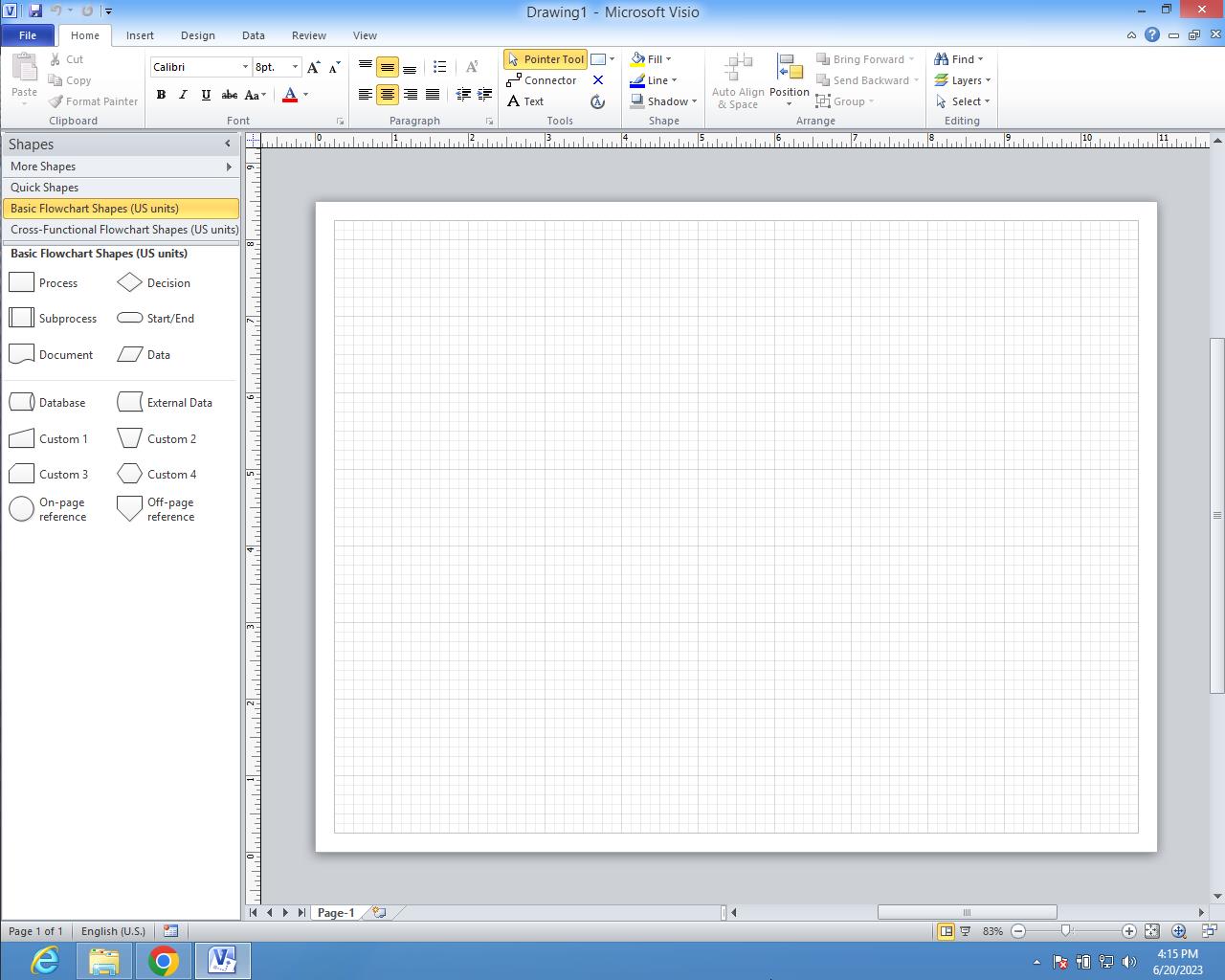Toggle Bold text formatting

click(161, 95)
